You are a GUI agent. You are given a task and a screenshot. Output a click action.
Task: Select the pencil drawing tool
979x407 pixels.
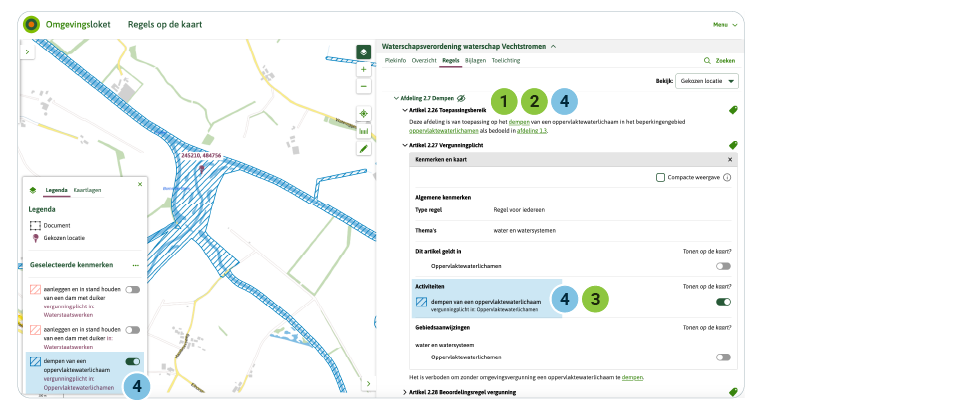[363, 148]
